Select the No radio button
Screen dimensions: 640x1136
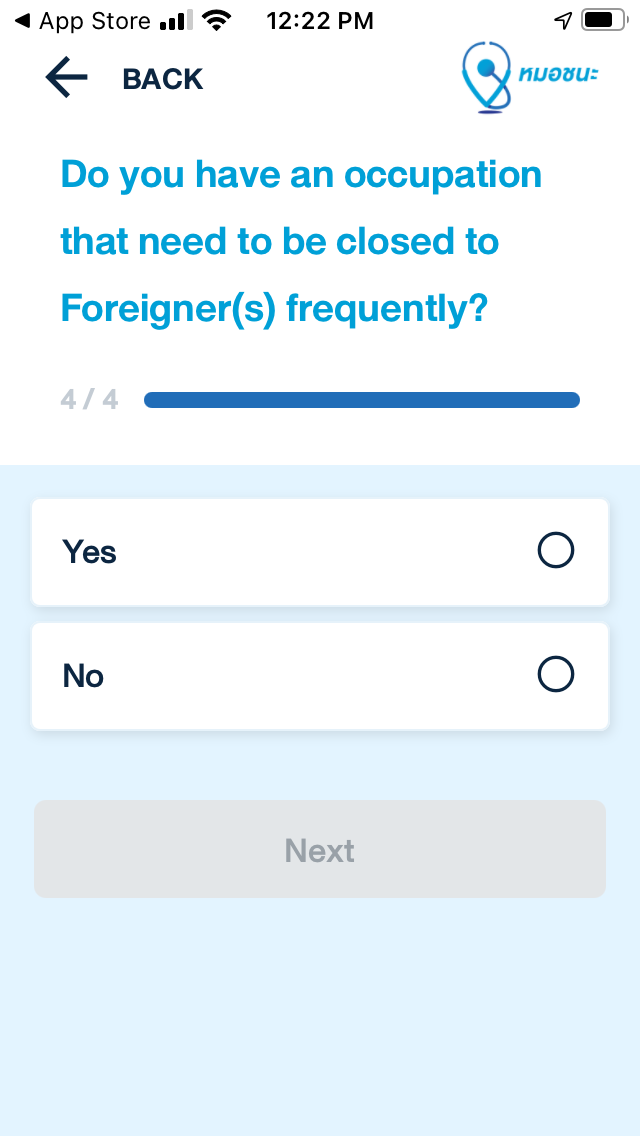tap(556, 674)
